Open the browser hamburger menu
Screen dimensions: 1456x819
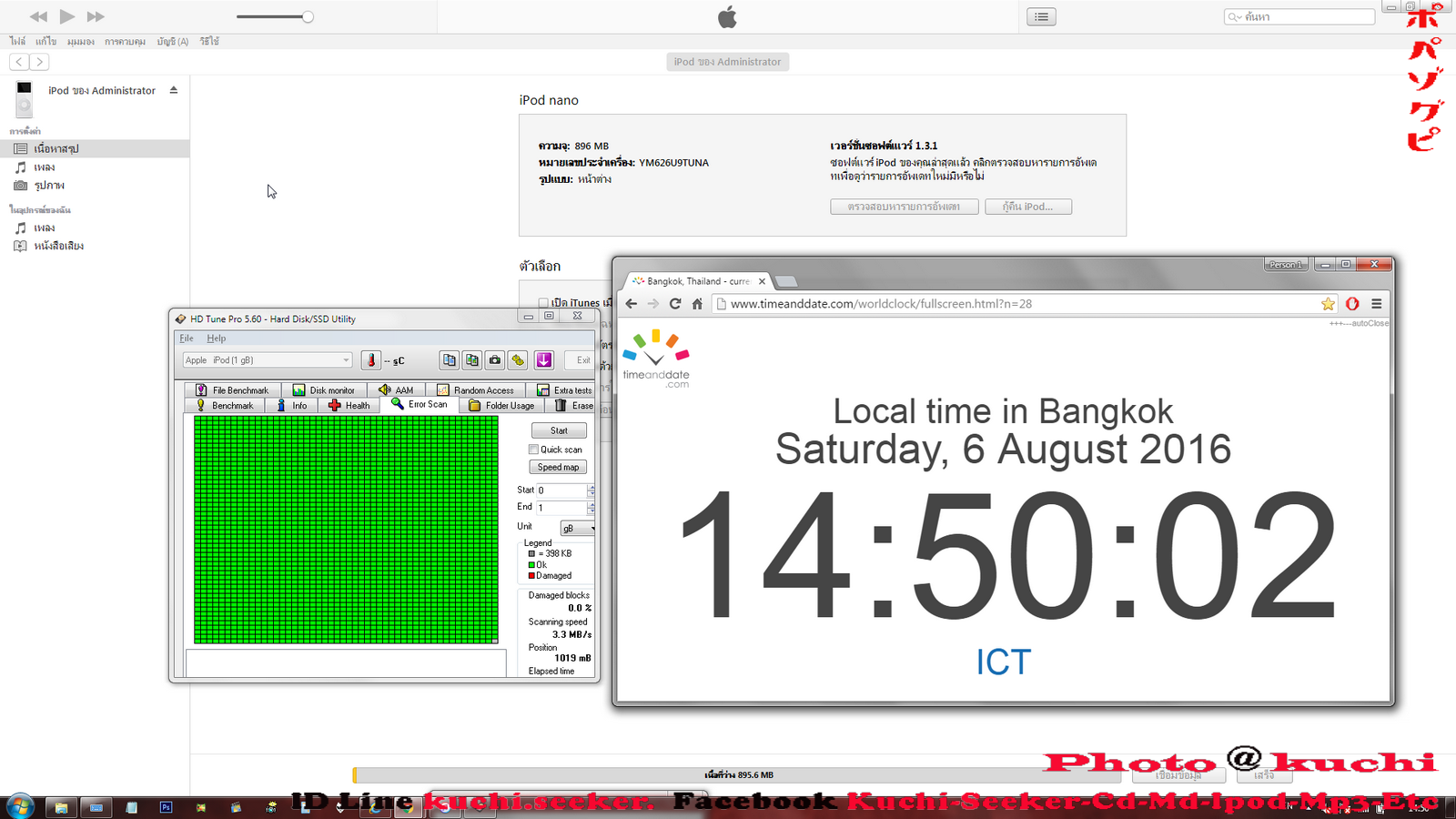tap(1376, 304)
